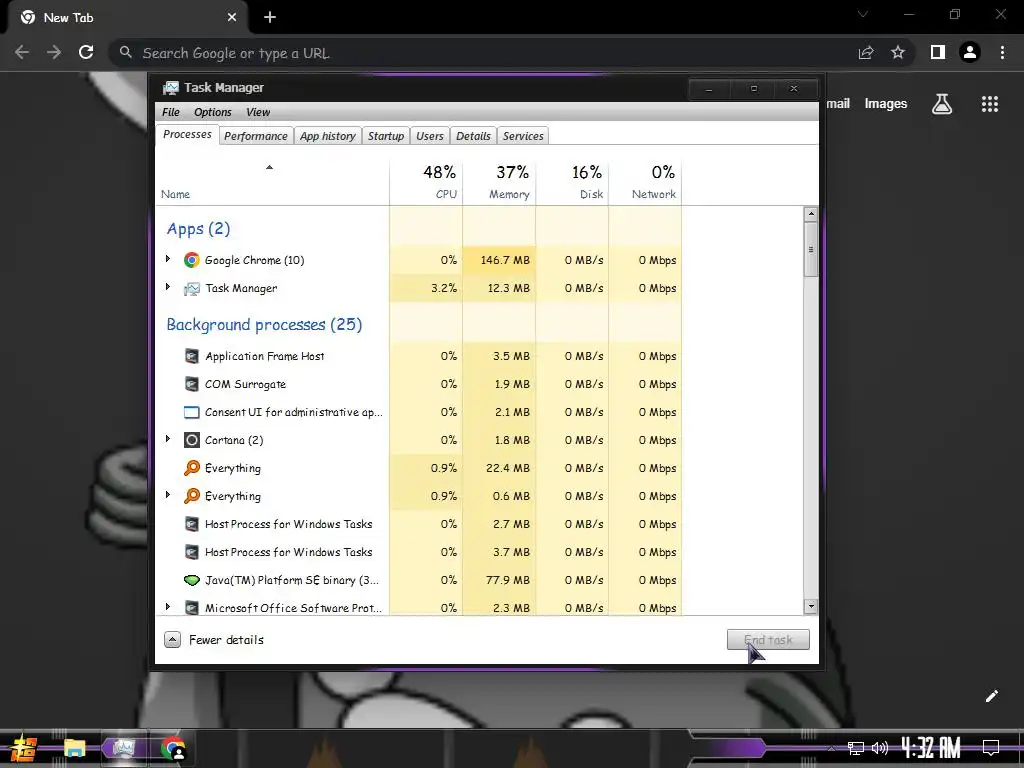Switch to the Services tab
This screenshot has height=768, width=1024.
523,136
